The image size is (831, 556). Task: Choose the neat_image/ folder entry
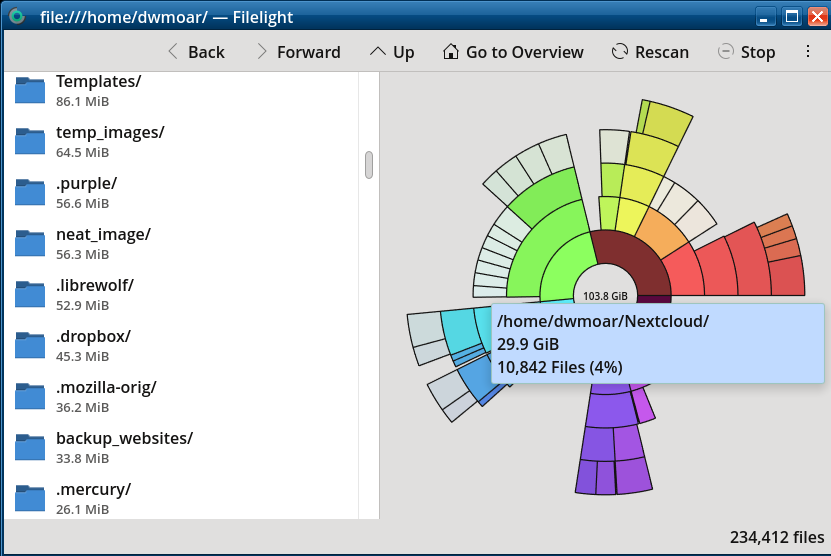point(102,235)
